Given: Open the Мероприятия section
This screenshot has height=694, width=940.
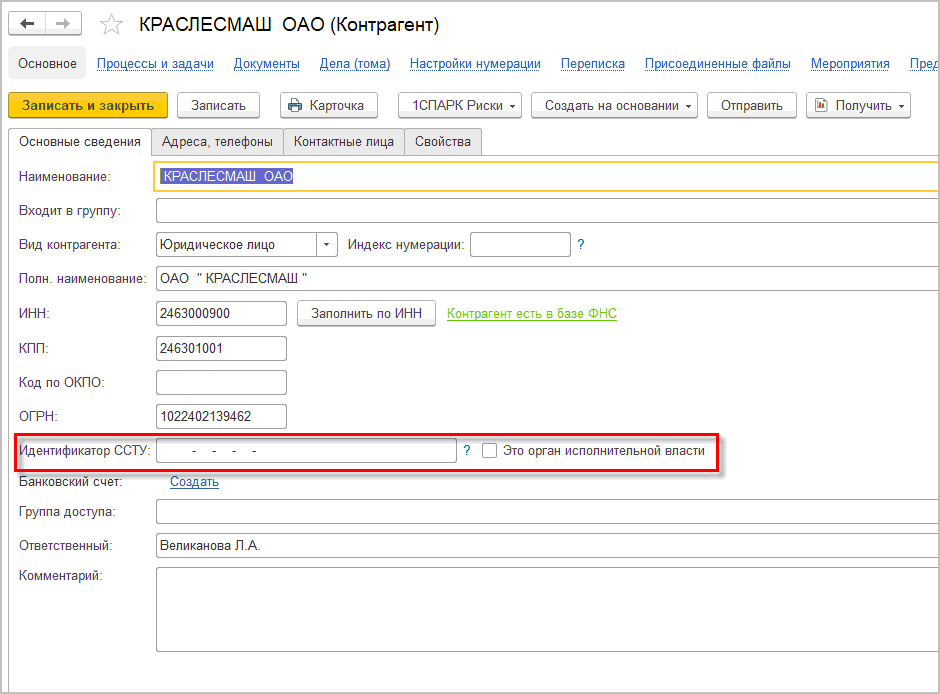Looking at the screenshot, I should 850,64.
